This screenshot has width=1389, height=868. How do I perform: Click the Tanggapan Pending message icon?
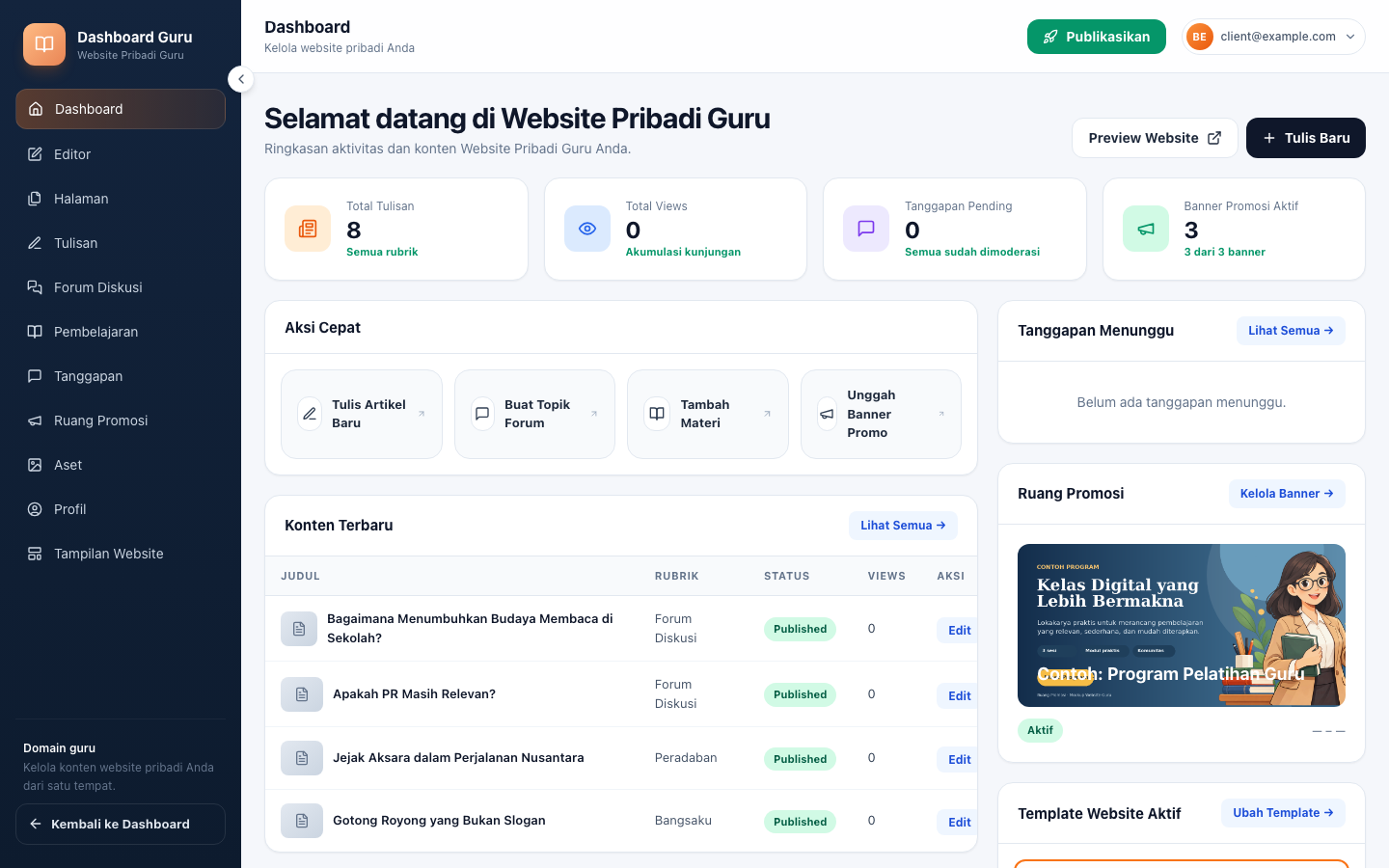coord(866,229)
